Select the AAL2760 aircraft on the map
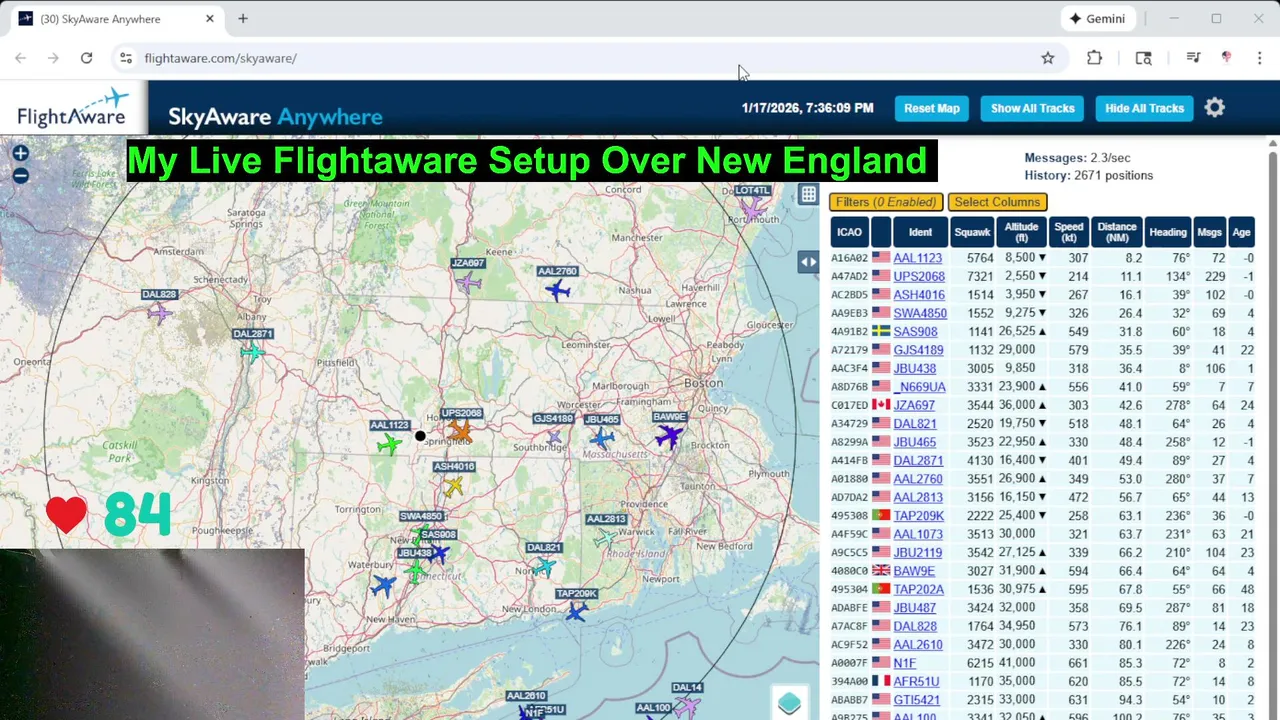The height and width of the screenshot is (720, 1280). (558, 290)
